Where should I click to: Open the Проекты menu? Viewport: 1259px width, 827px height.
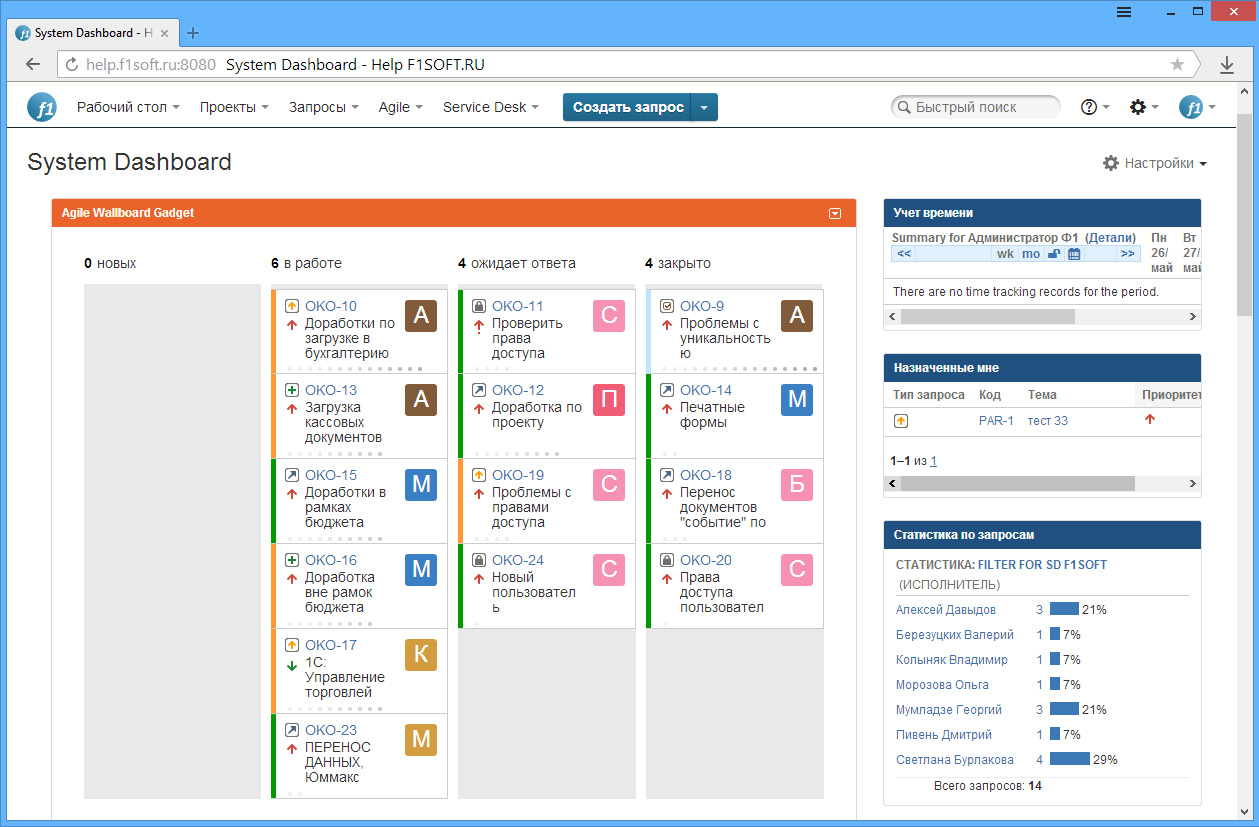pos(233,107)
